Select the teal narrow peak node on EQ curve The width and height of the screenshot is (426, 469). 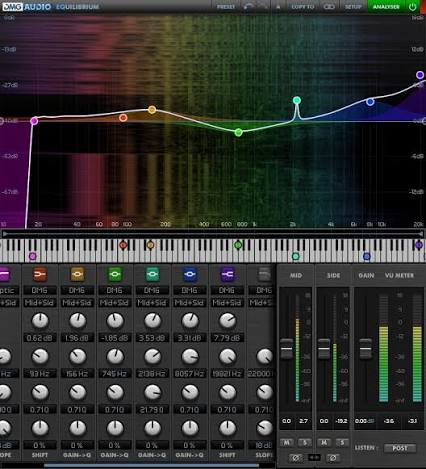tap(297, 100)
